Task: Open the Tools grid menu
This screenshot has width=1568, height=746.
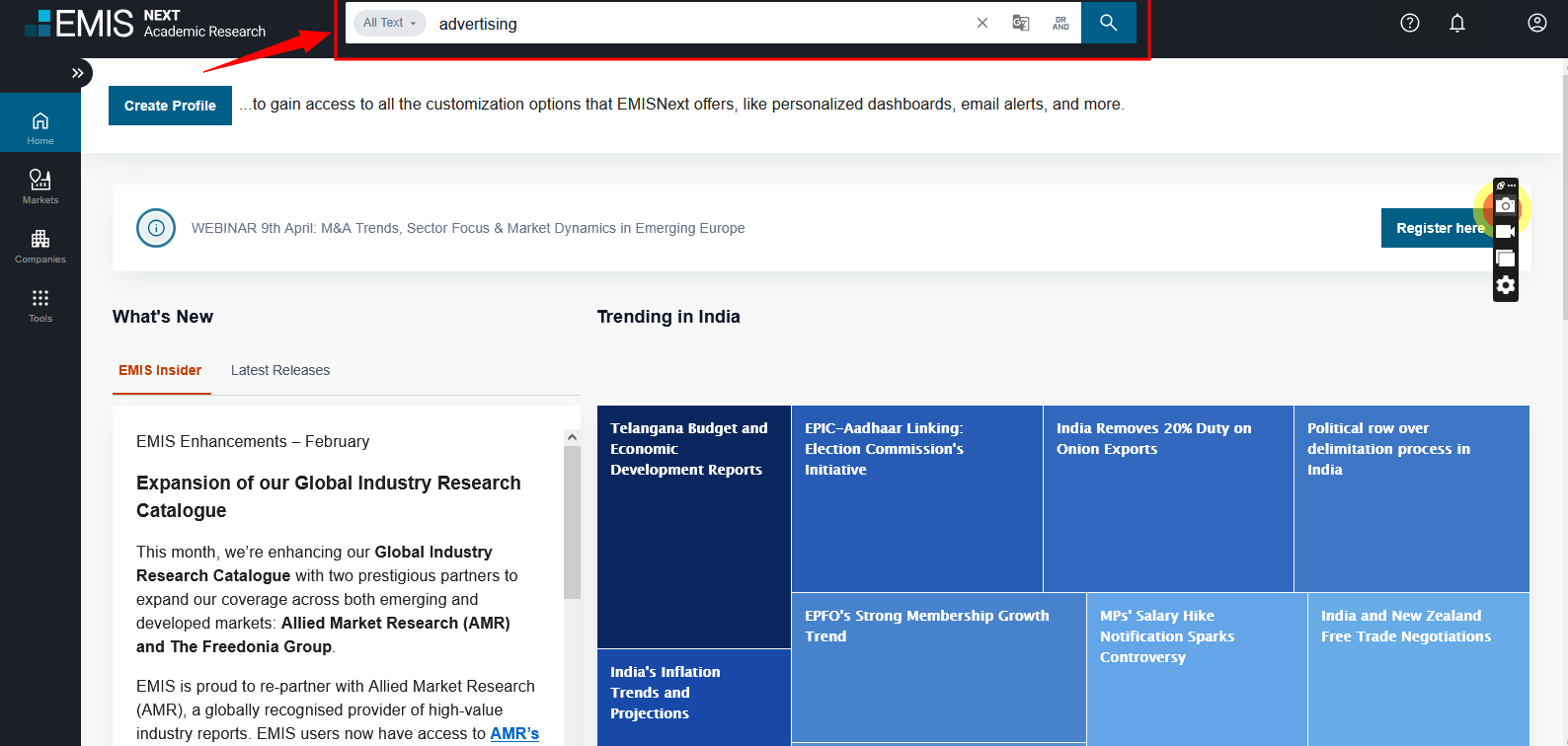Action: coord(40,304)
